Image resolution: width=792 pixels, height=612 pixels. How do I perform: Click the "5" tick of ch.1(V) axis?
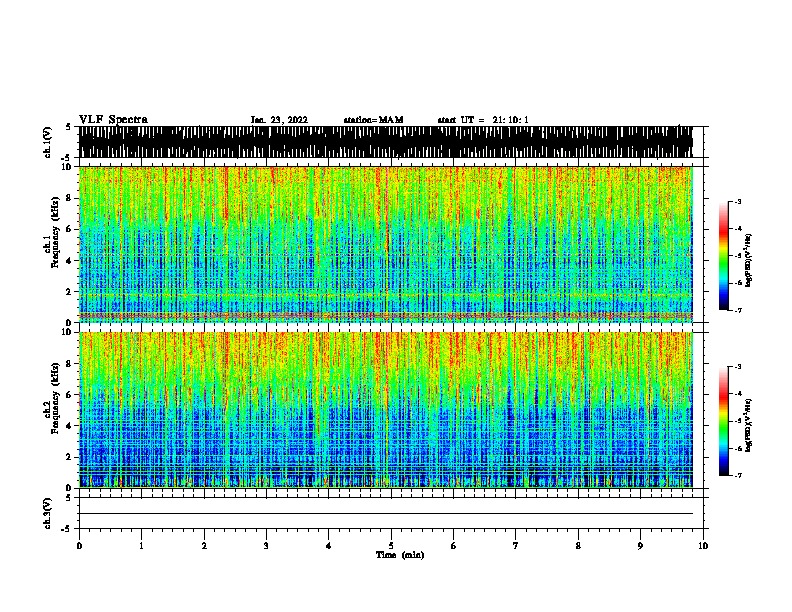[x=69, y=127]
